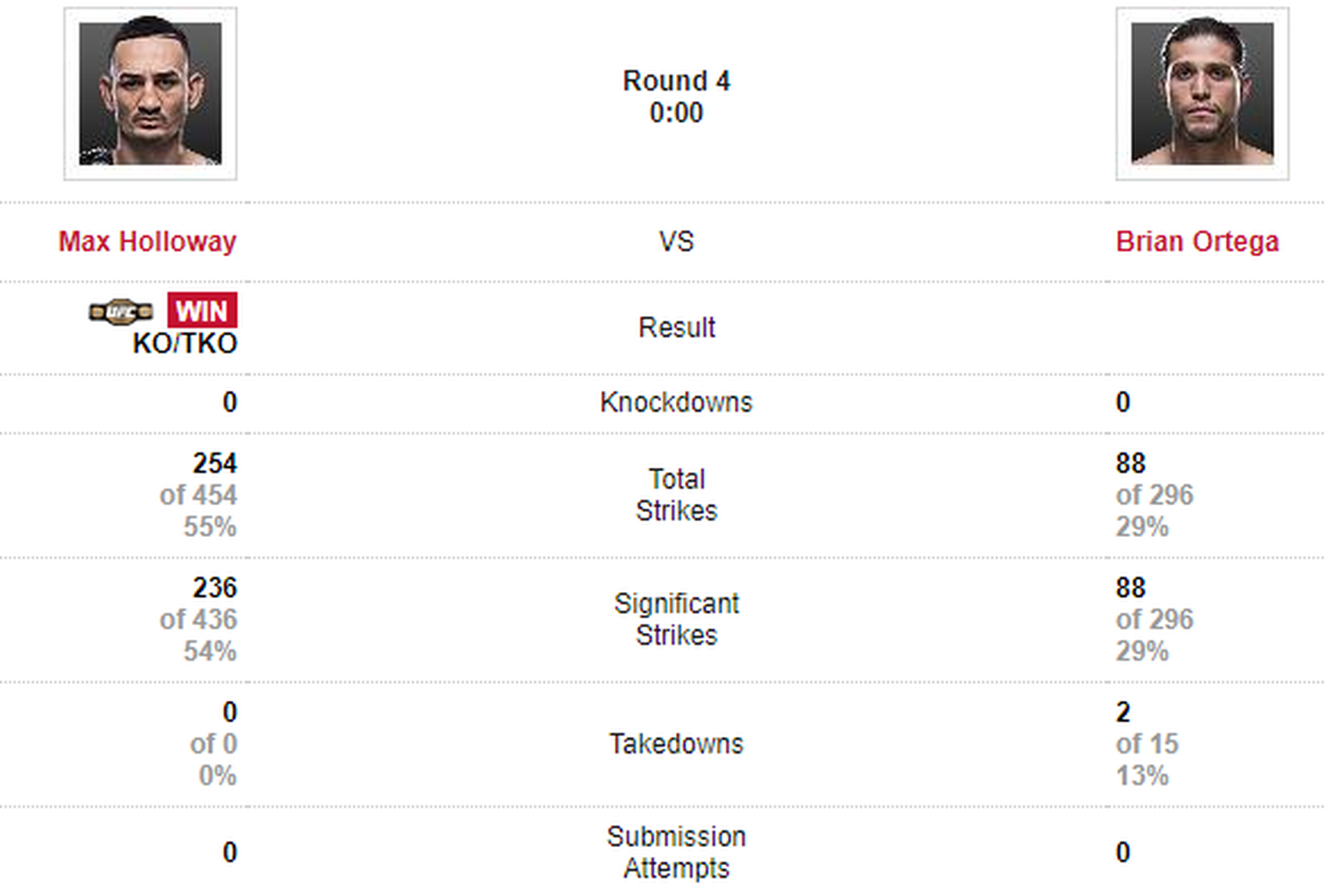Click Ortega's 13% takedown percentage
Image resolution: width=1326 pixels, height=896 pixels.
(1142, 776)
